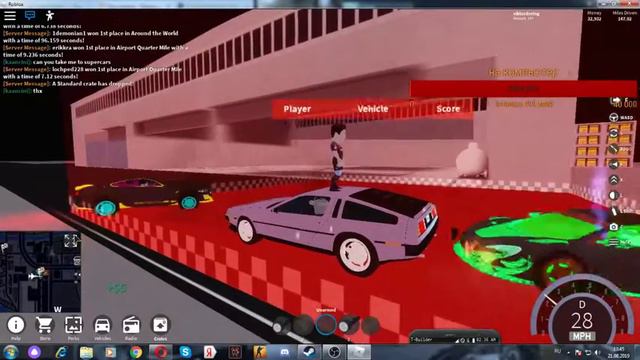Open Counter-Strike from the taskbar
The width and height of the screenshot is (640, 360).
pos(260,352)
